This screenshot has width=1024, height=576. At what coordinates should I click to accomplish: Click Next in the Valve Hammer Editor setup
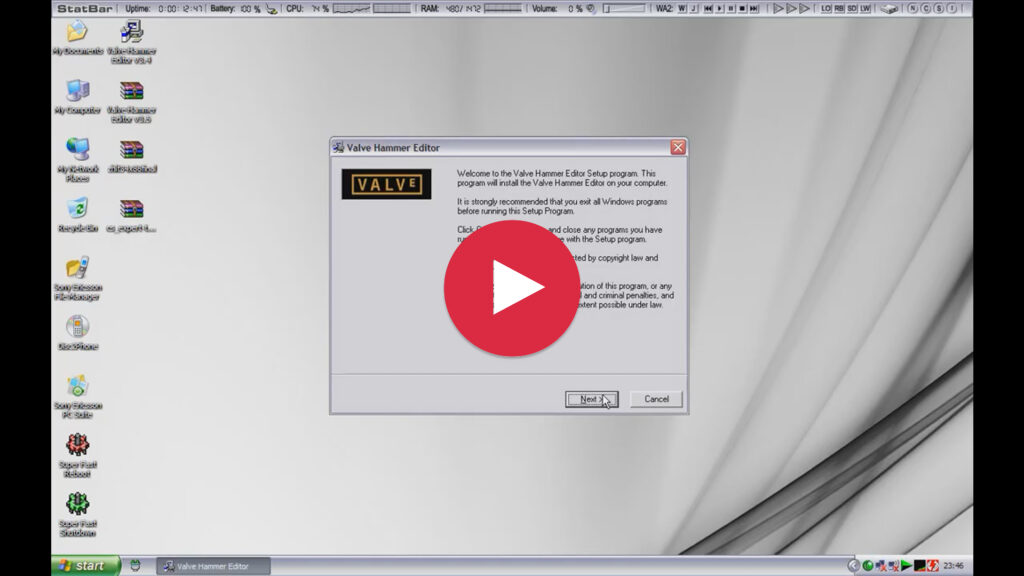click(x=591, y=399)
